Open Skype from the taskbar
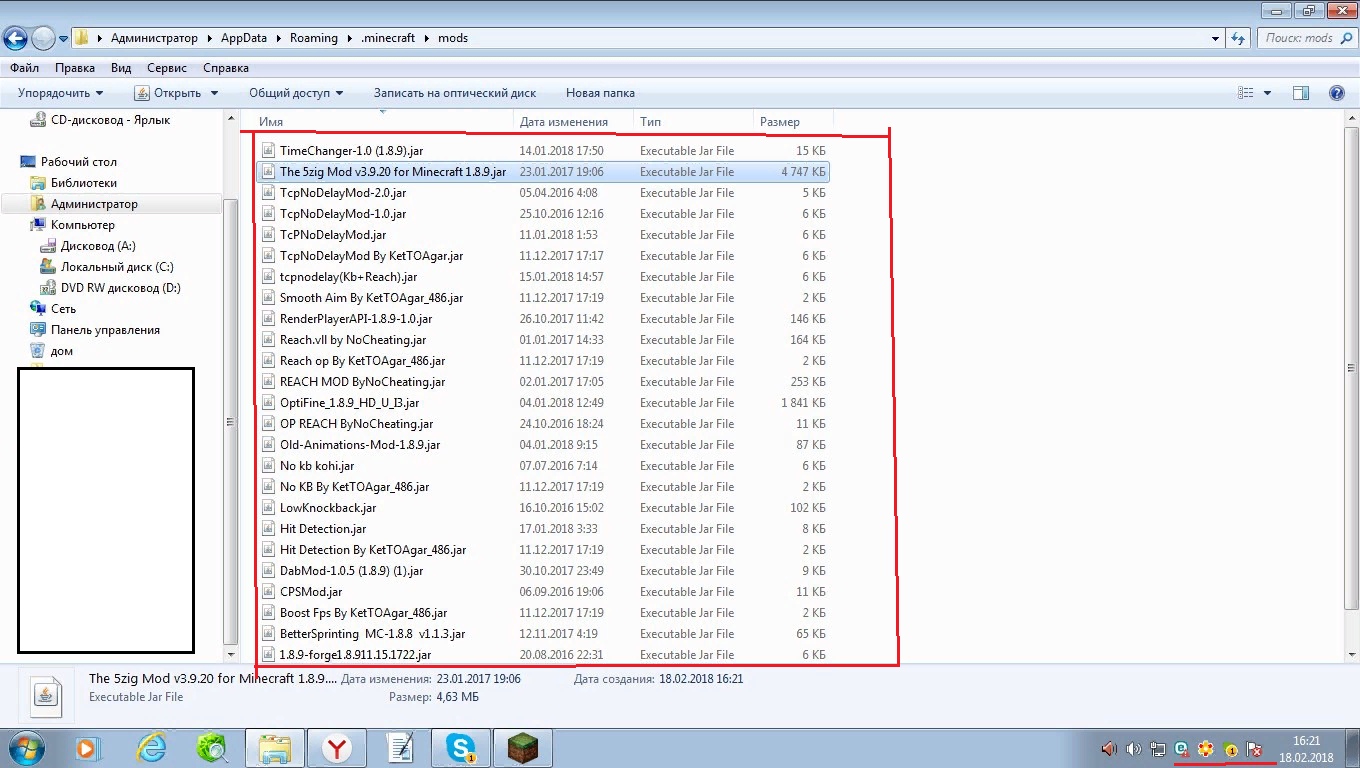Screen dimensions: 1360x768 click(x=461, y=747)
